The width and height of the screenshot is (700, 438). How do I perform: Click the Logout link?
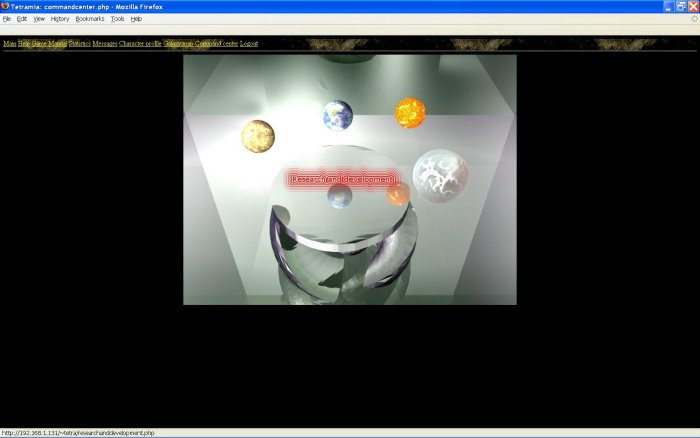click(x=249, y=44)
